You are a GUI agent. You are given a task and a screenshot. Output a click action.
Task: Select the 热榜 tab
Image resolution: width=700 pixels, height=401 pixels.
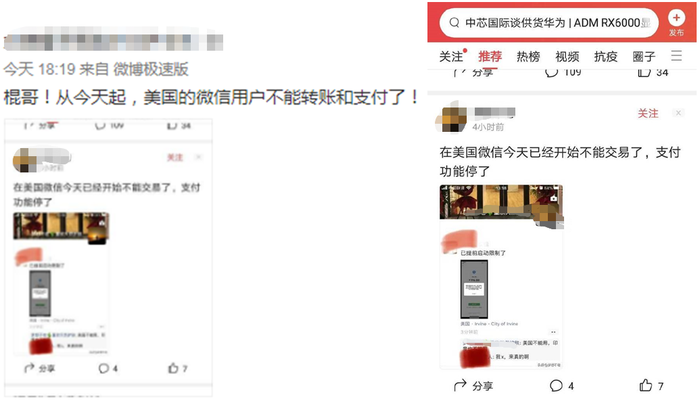pos(528,56)
